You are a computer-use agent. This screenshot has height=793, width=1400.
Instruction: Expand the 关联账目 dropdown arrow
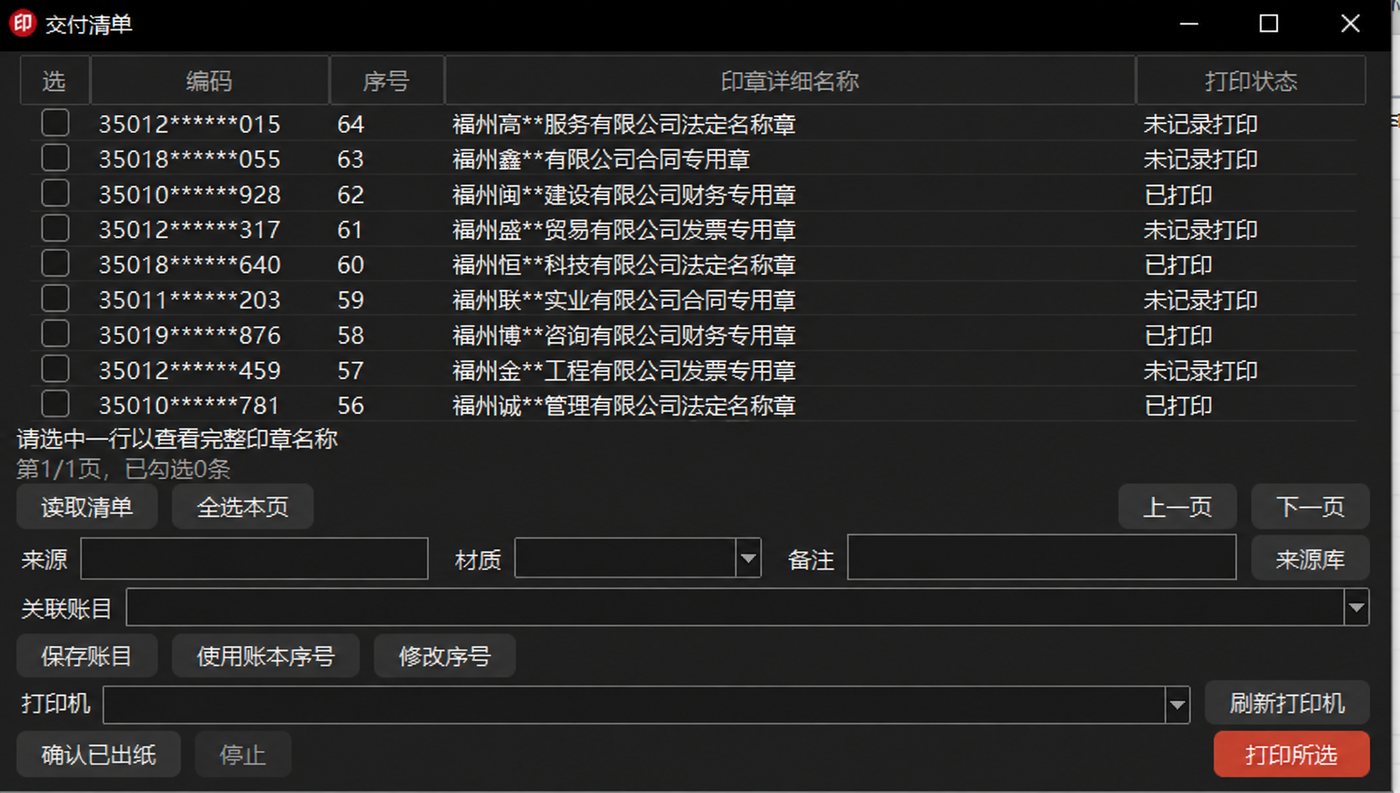point(1356,607)
